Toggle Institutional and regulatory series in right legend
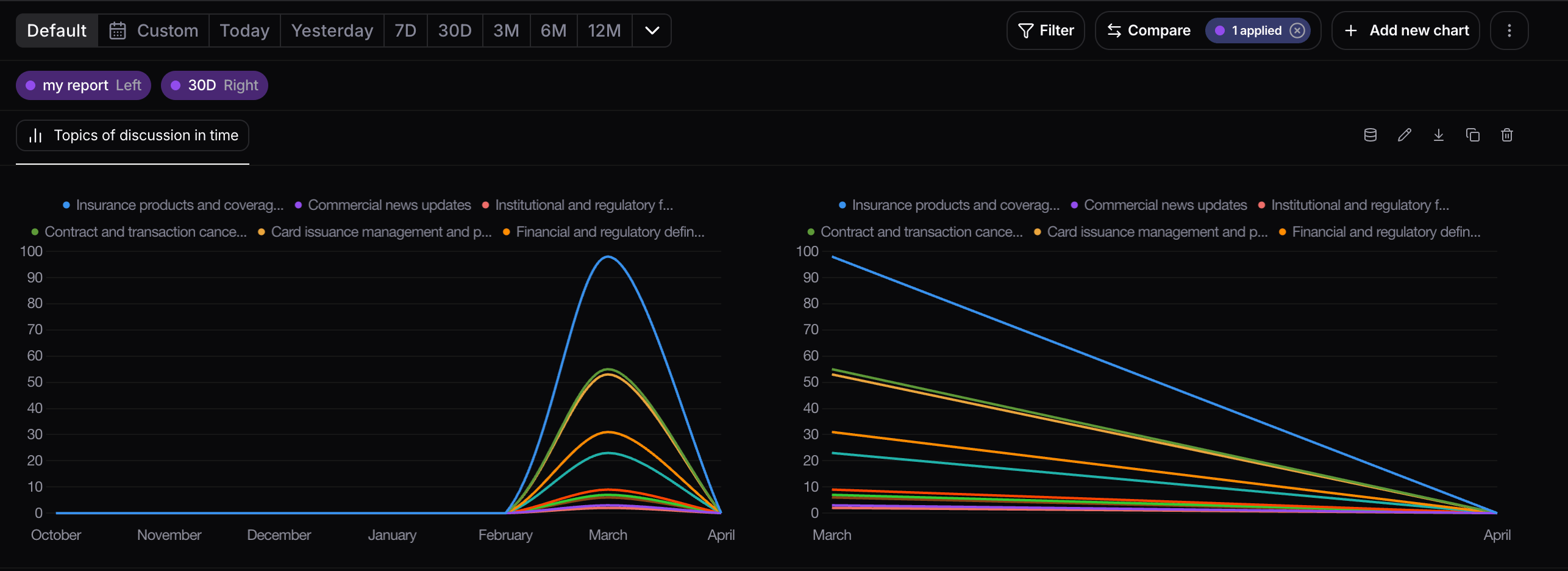Image resolution: width=1568 pixels, height=571 pixels. tap(1354, 205)
